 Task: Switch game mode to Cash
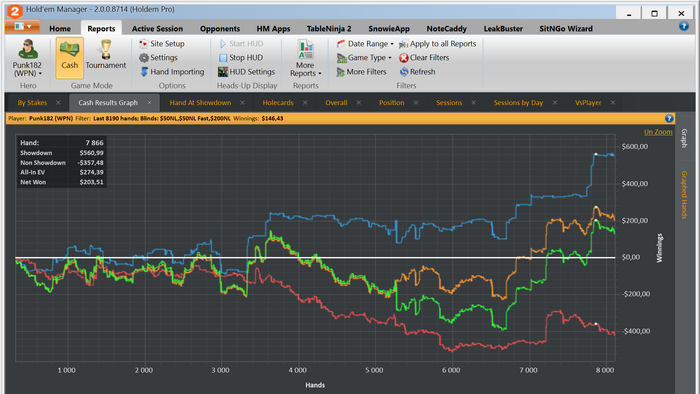point(70,57)
